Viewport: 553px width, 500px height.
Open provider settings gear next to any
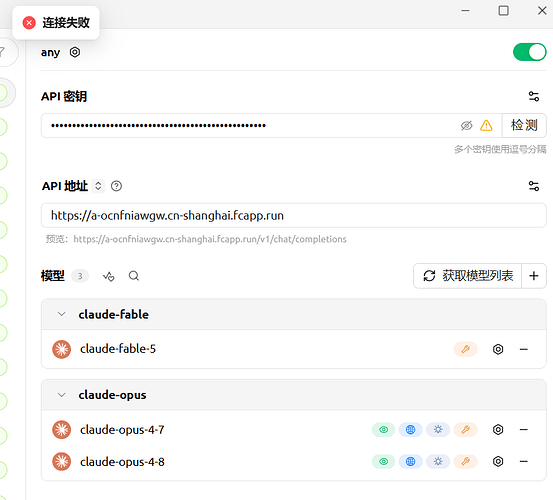75,52
